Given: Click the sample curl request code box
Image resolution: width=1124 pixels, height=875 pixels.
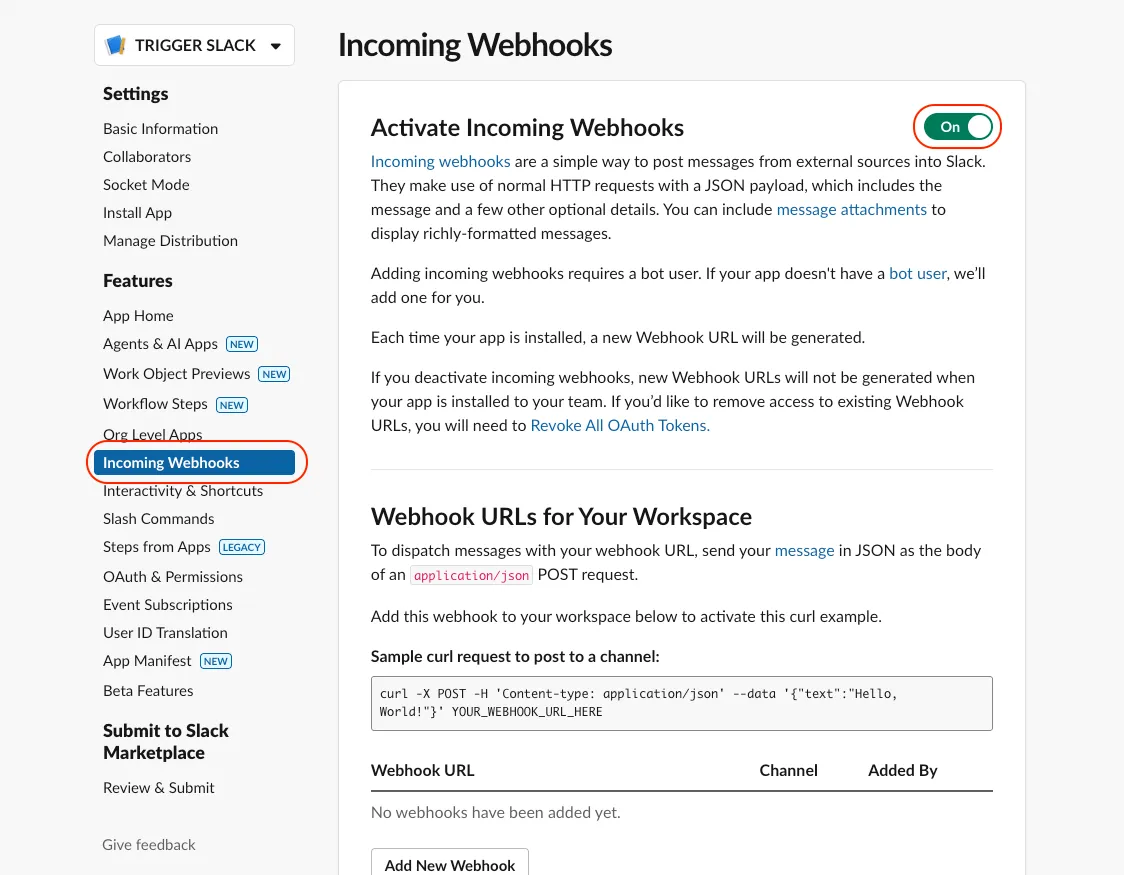Looking at the screenshot, I should click(681, 703).
